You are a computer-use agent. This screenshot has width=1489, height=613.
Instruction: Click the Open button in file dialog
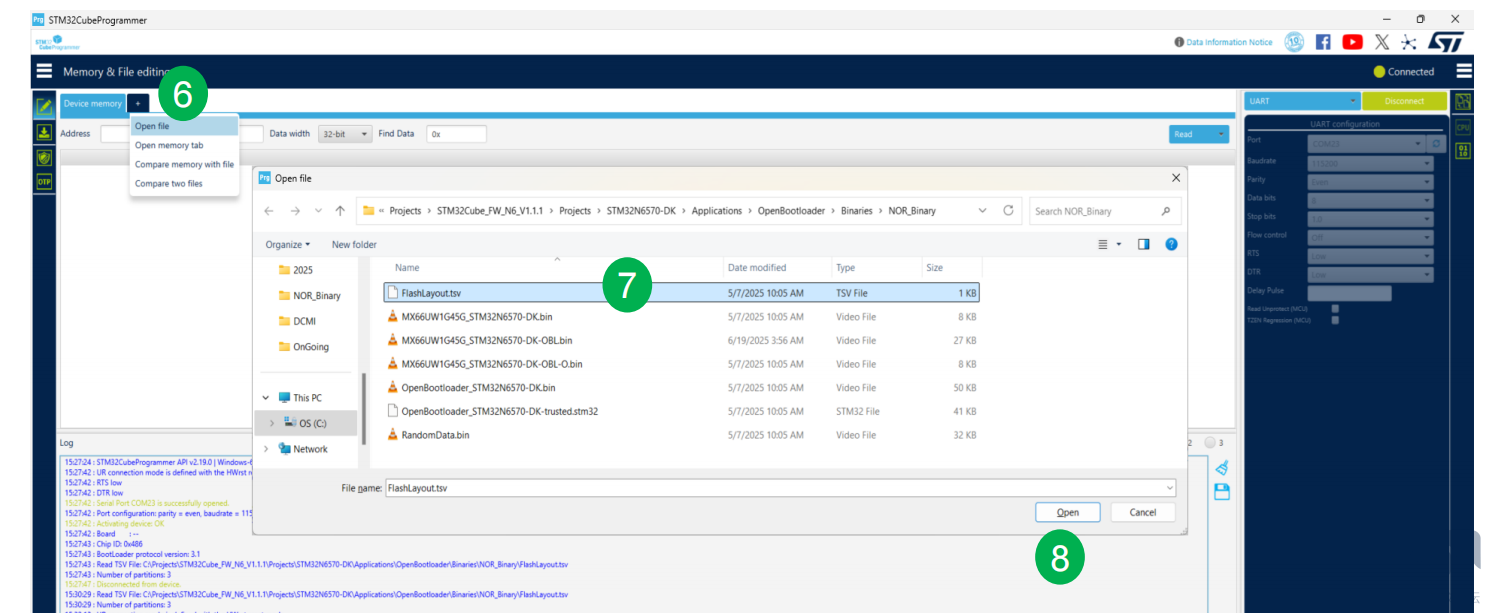pos(1067,512)
